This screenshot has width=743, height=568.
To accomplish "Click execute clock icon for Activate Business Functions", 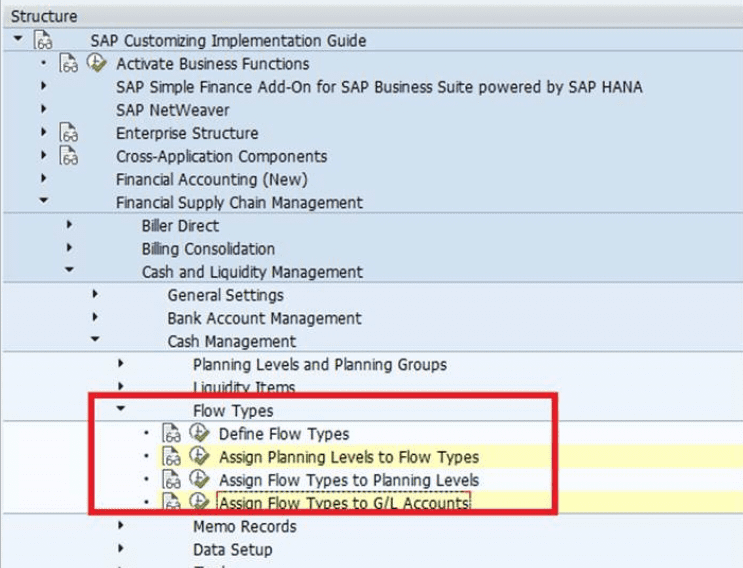I will [x=97, y=64].
